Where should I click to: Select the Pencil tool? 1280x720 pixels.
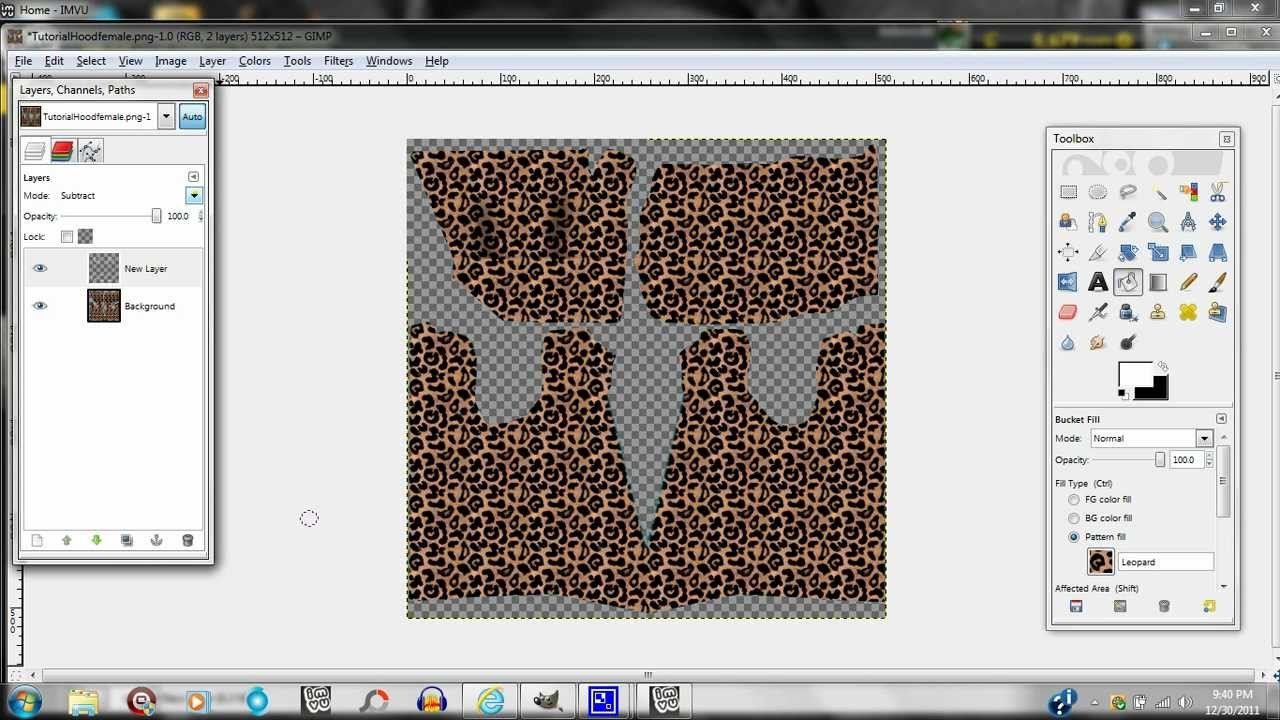click(x=1188, y=283)
